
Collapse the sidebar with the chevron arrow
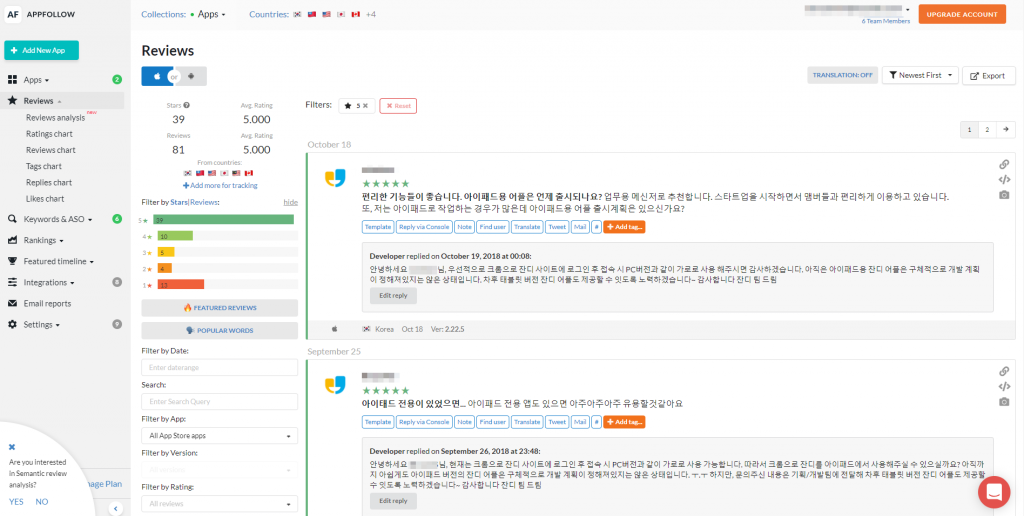tap(114, 509)
